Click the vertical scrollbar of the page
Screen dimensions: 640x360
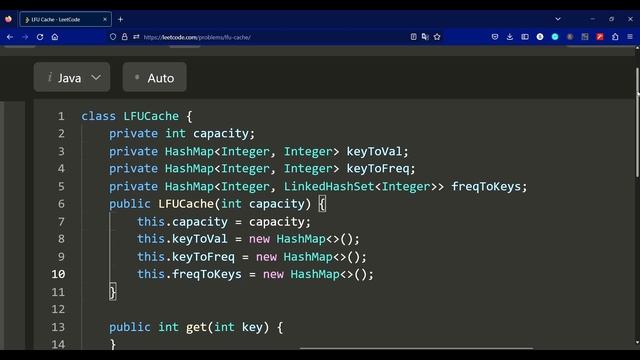[x=637, y=122]
